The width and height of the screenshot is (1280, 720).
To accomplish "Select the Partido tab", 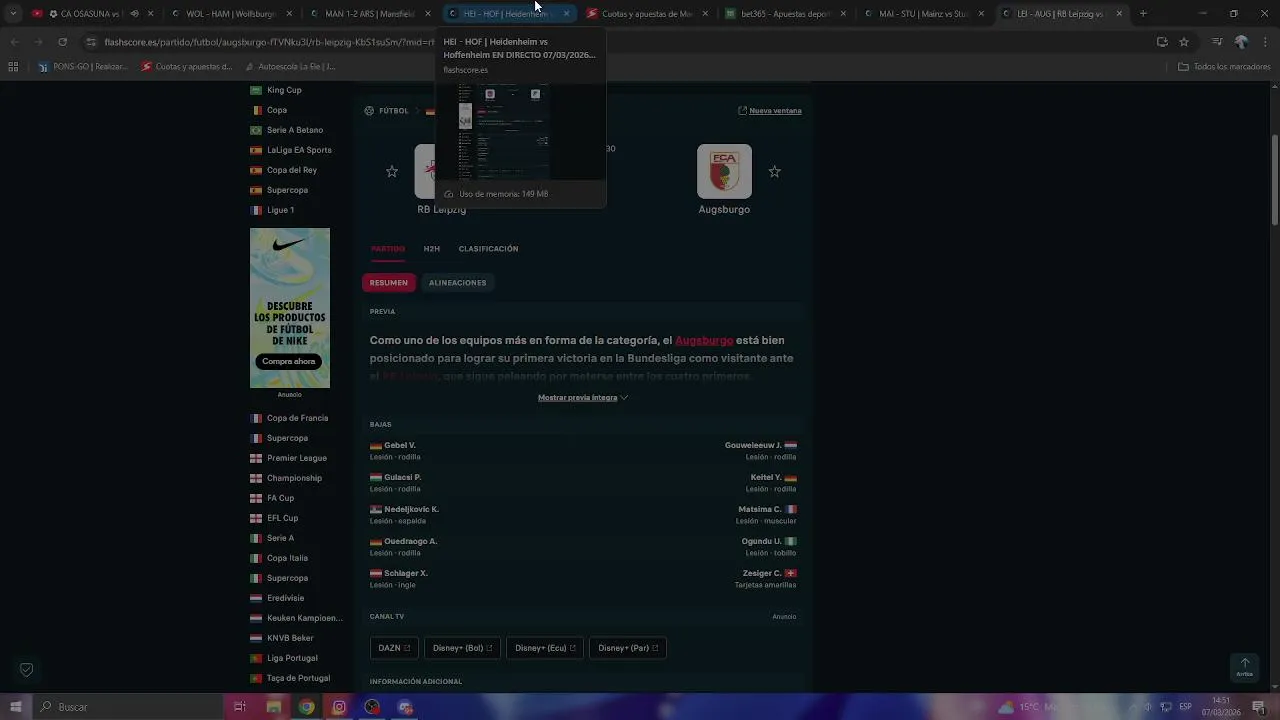I will click(388, 249).
